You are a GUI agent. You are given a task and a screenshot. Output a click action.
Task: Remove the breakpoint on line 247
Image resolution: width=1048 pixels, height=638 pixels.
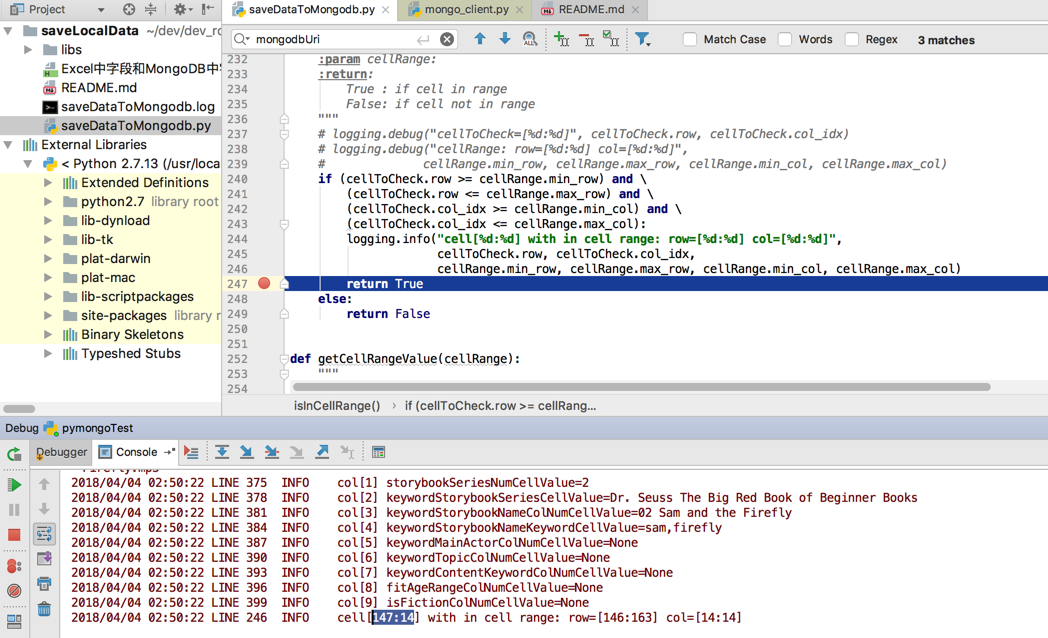point(264,283)
